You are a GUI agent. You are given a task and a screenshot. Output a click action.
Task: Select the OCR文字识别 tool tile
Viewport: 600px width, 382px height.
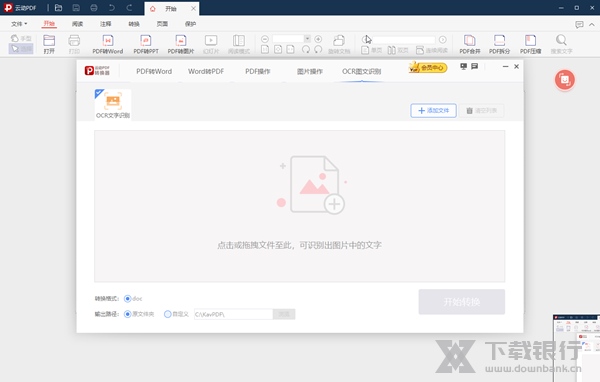click(113, 104)
